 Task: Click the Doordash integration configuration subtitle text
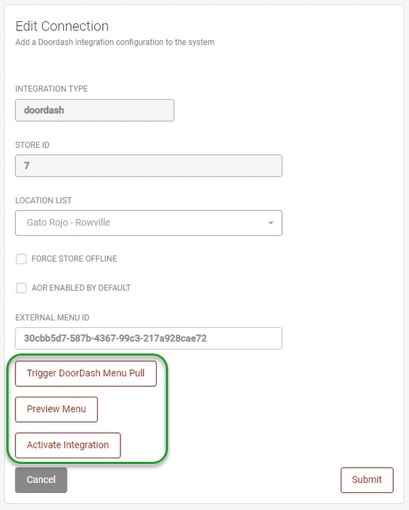coord(115,42)
